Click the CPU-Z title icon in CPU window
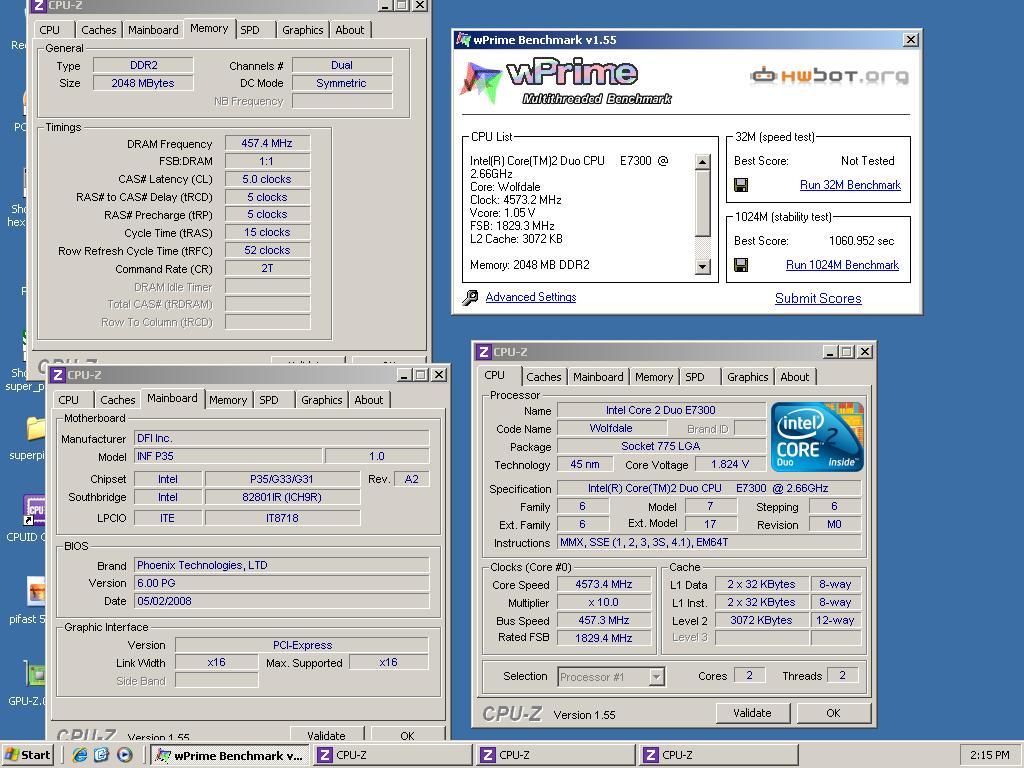The width and height of the screenshot is (1024, 768). click(483, 352)
